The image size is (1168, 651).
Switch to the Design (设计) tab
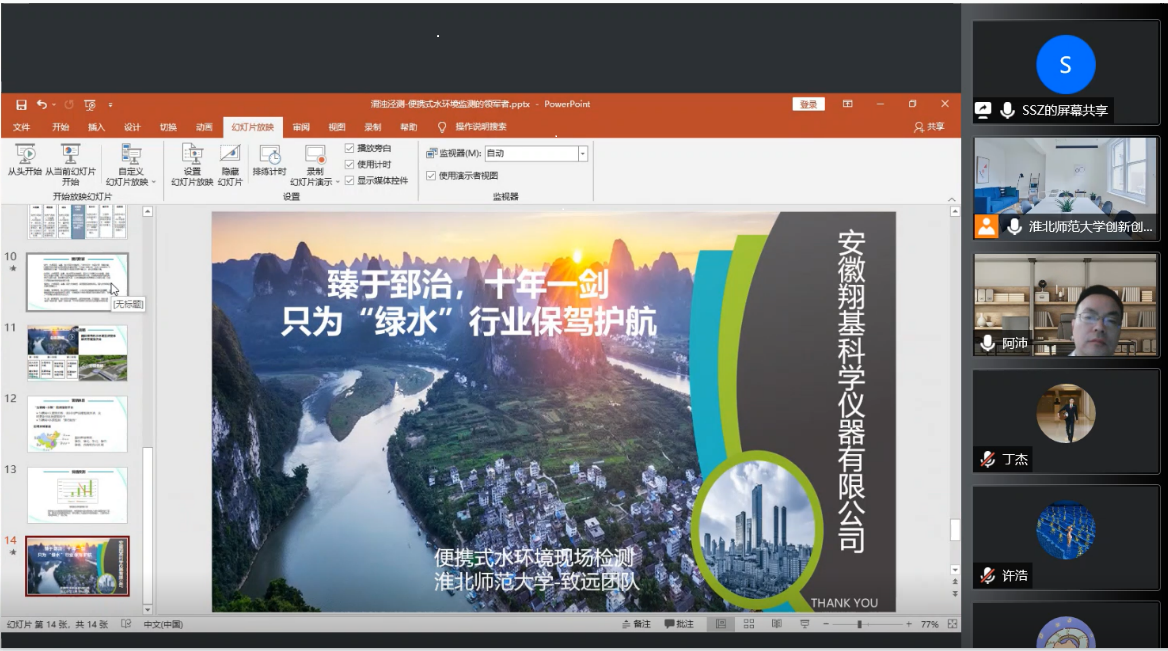pos(132,127)
